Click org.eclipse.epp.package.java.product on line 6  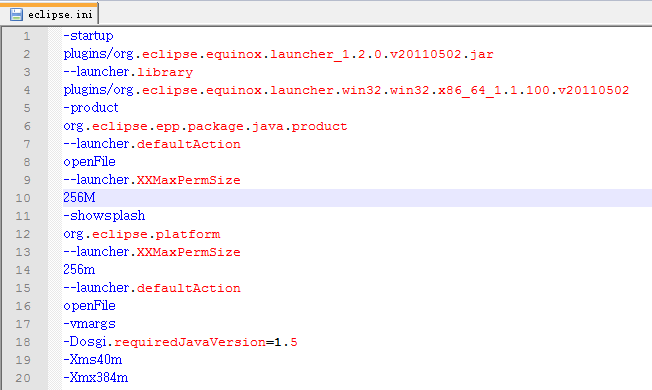point(205,126)
